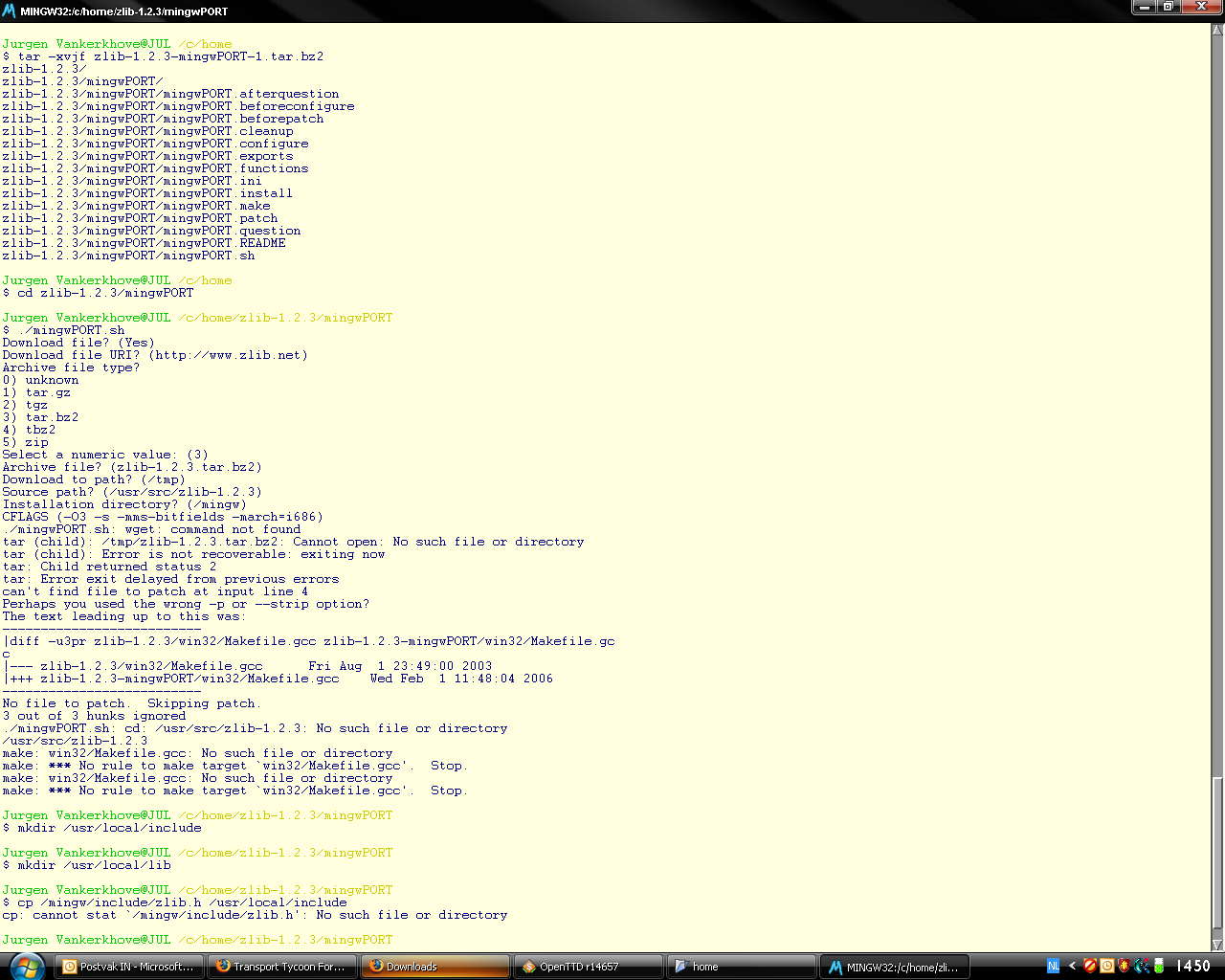Click the 'mkdir /usr/local/lib' command
Screen dimensions: 1225x980
tap(86, 865)
